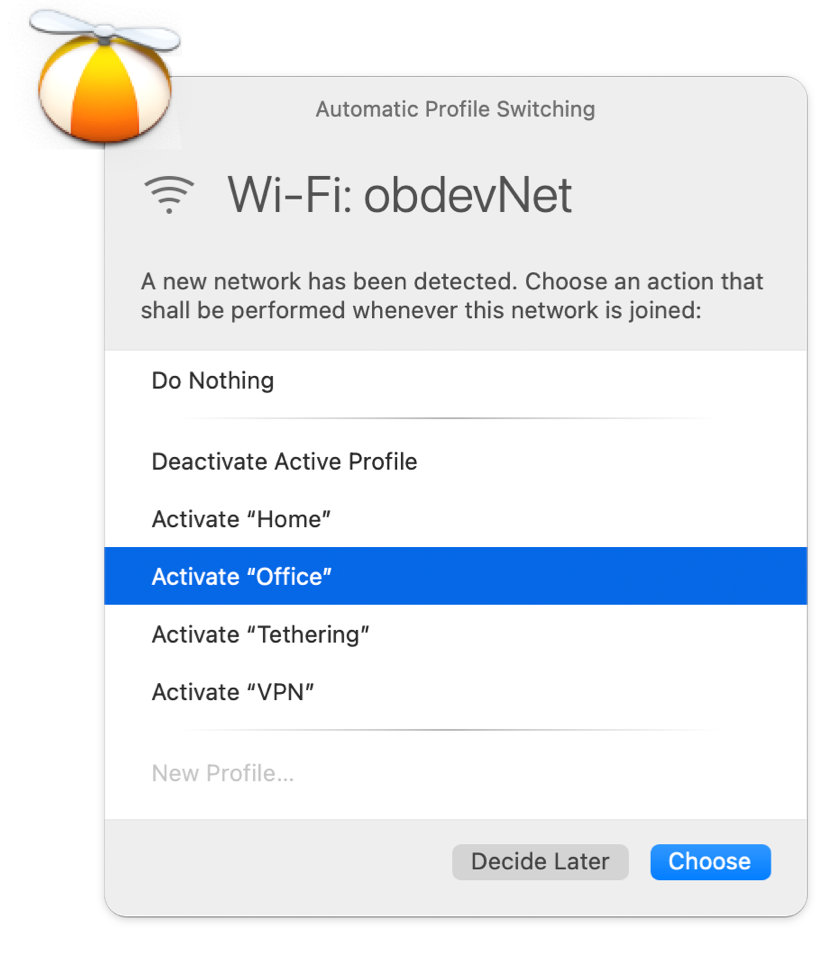
Task: Select Deactivate Active Profile option
Action: click(x=456, y=462)
